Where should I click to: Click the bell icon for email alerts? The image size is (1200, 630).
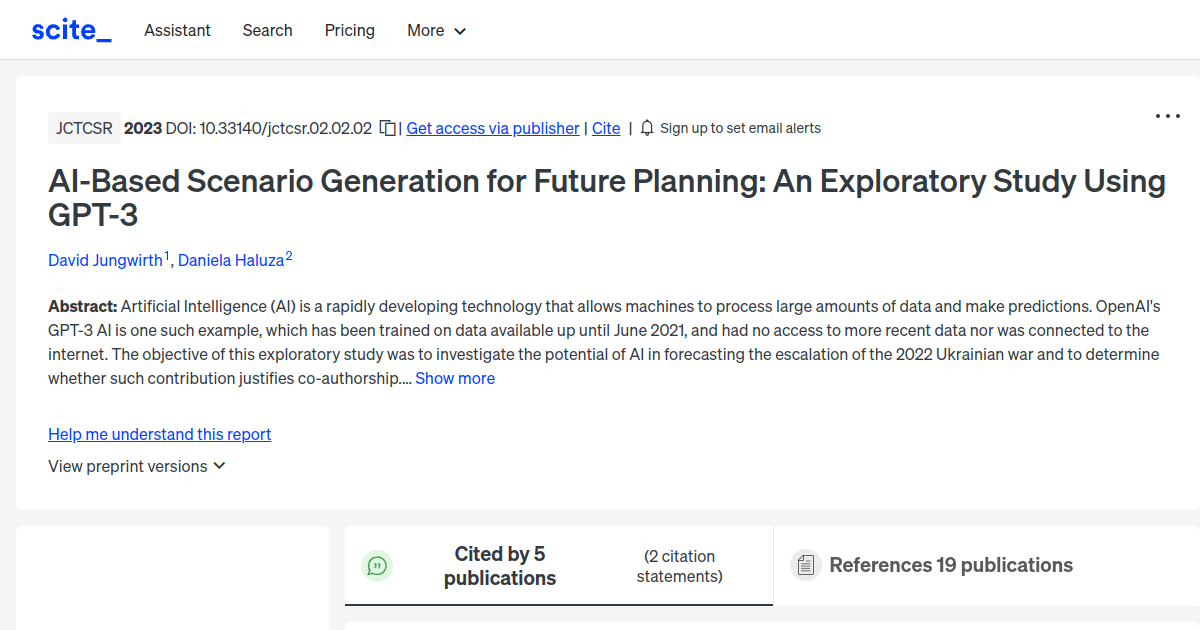[x=647, y=128]
